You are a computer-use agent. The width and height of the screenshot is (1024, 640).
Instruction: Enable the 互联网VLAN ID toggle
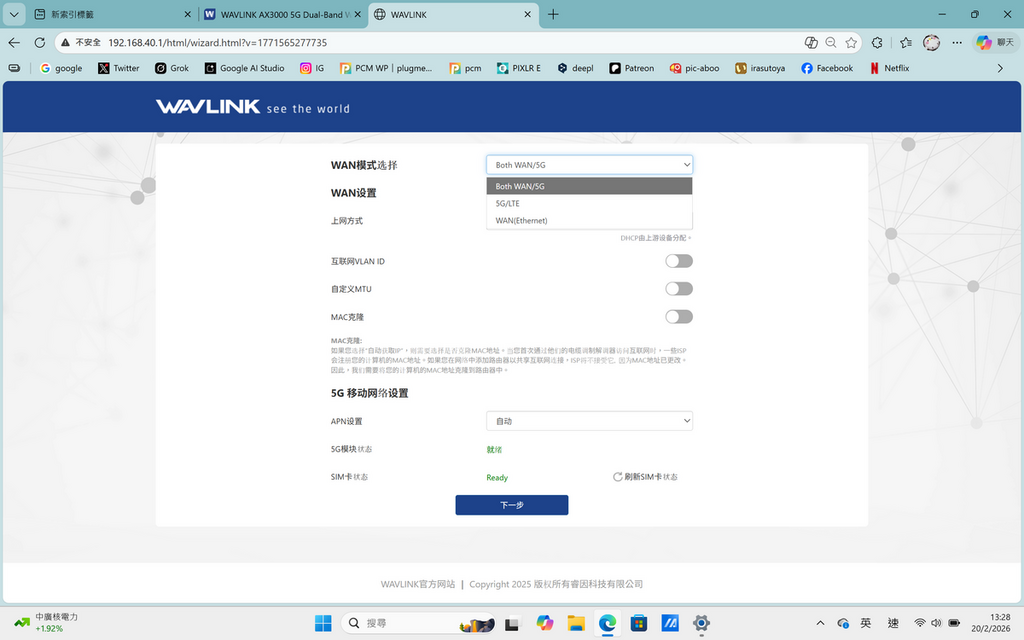pyautogui.click(x=679, y=260)
